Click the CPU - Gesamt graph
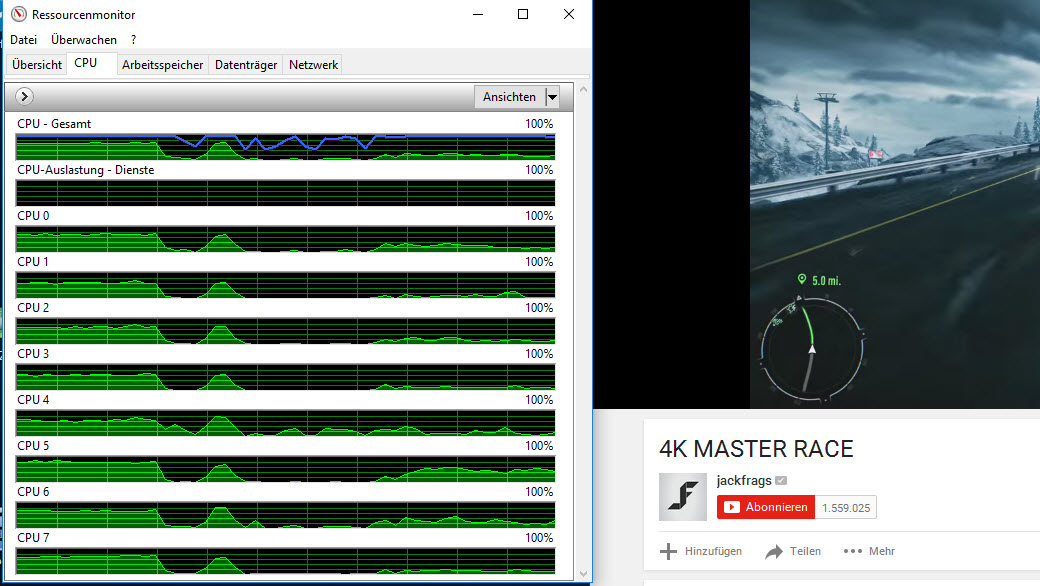1040x586 pixels. [x=285, y=147]
